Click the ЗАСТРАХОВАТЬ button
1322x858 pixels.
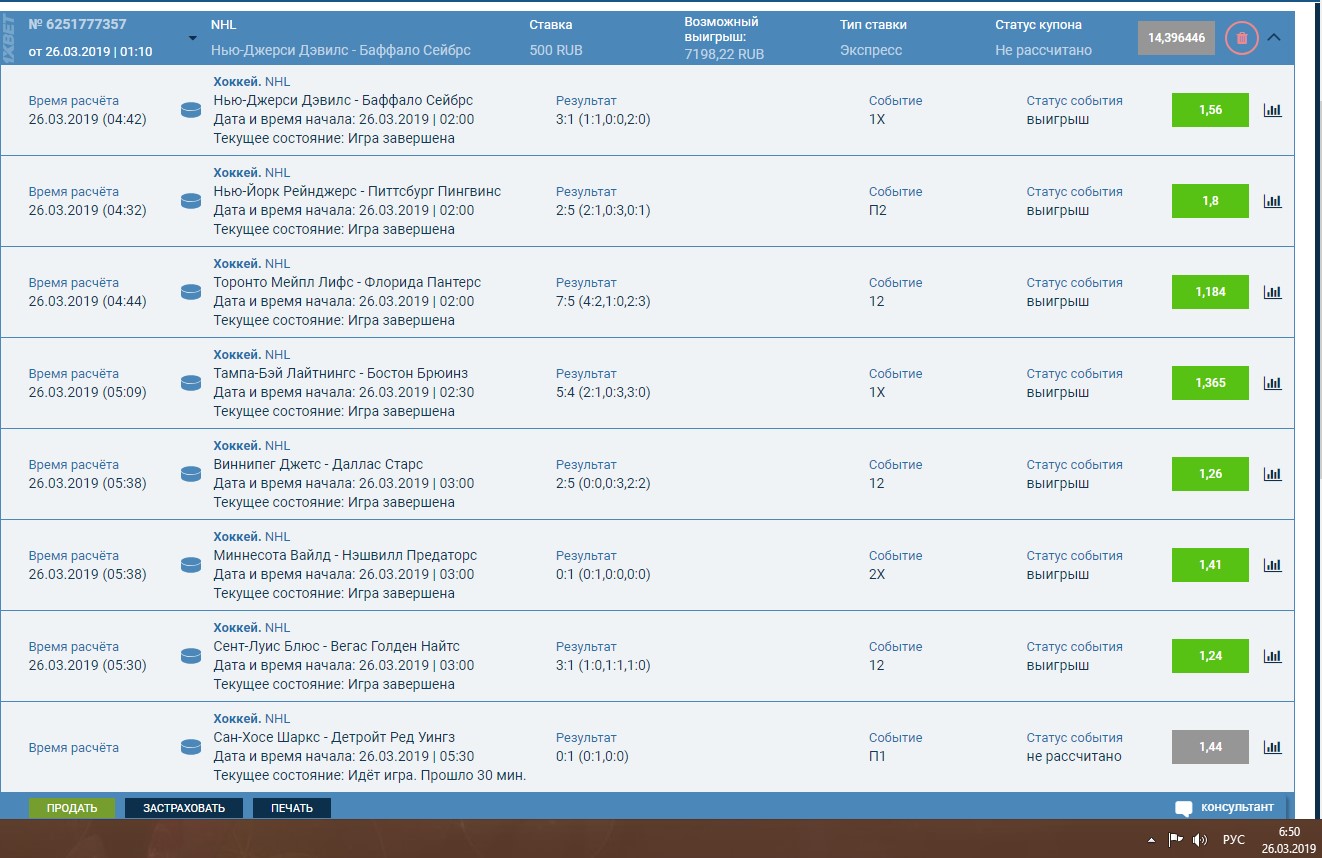pyautogui.click(x=184, y=808)
